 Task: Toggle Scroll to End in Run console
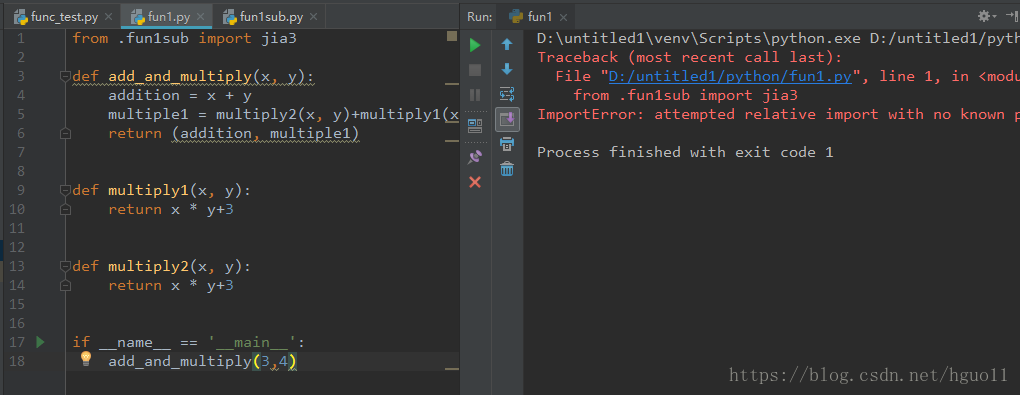507,119
